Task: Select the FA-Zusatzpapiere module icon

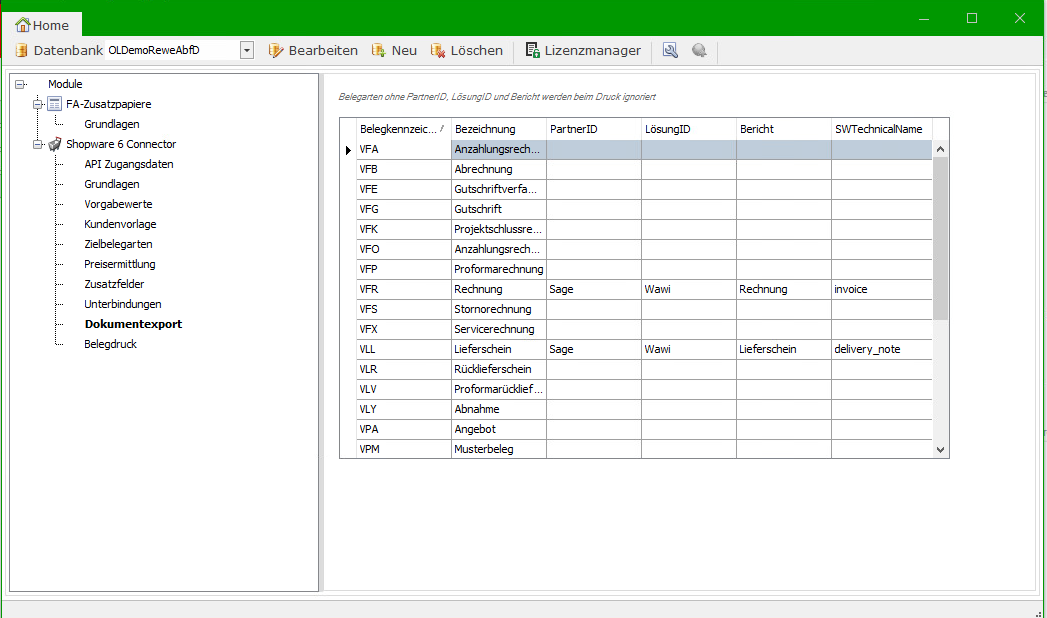Action: (55, 104)
